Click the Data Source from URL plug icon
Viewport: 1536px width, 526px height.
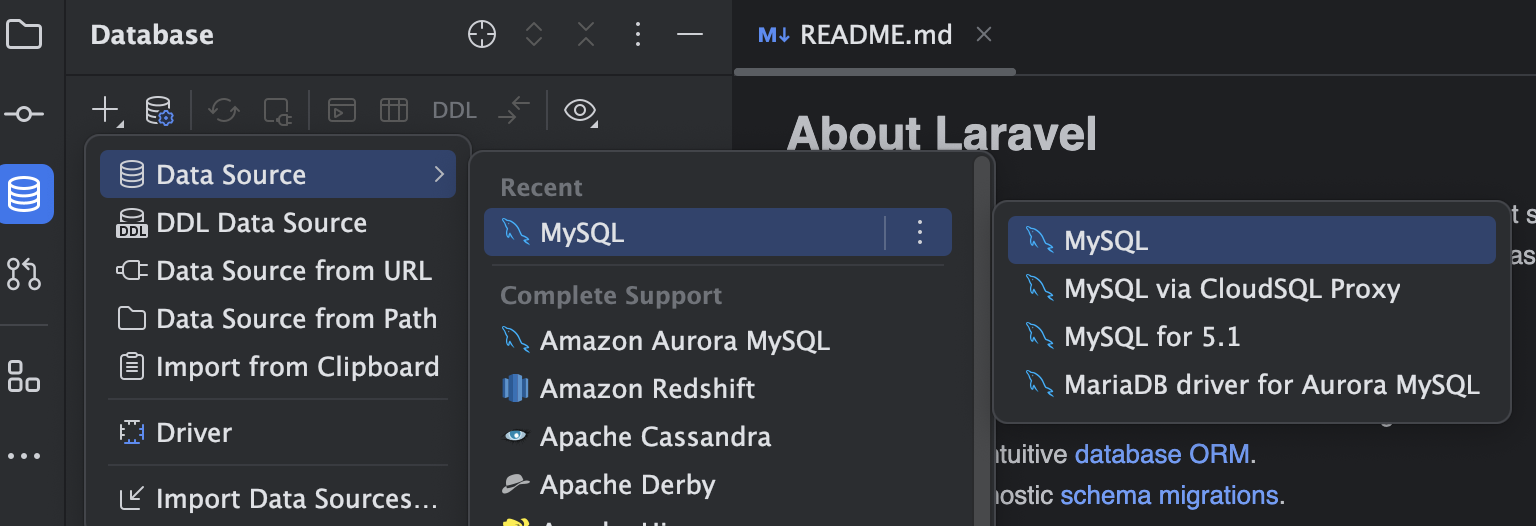click(131, 271)
